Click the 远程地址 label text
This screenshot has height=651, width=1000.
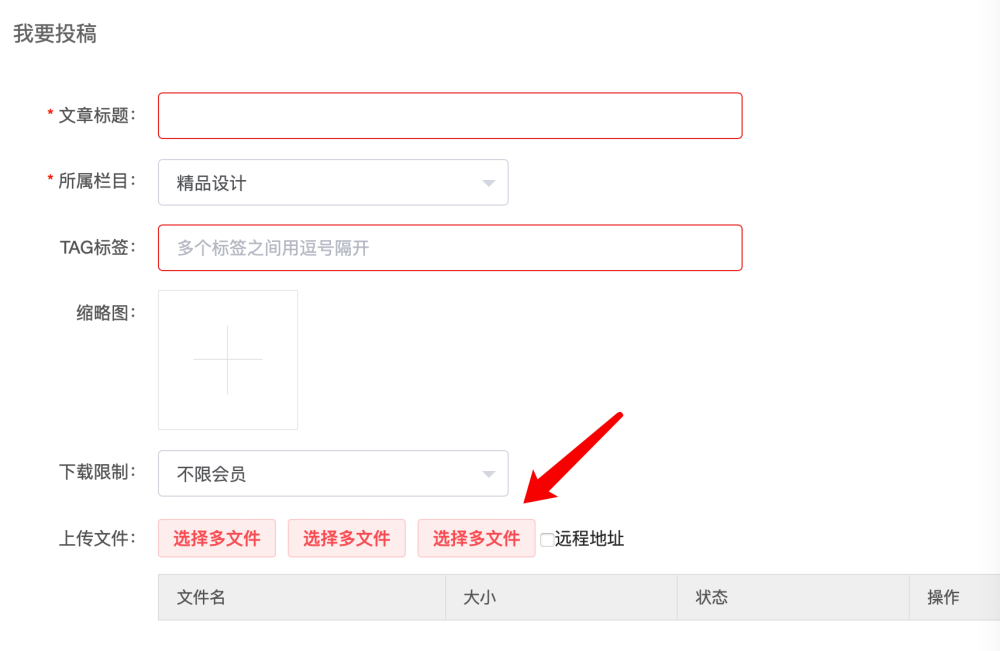[x=589, y=539]
